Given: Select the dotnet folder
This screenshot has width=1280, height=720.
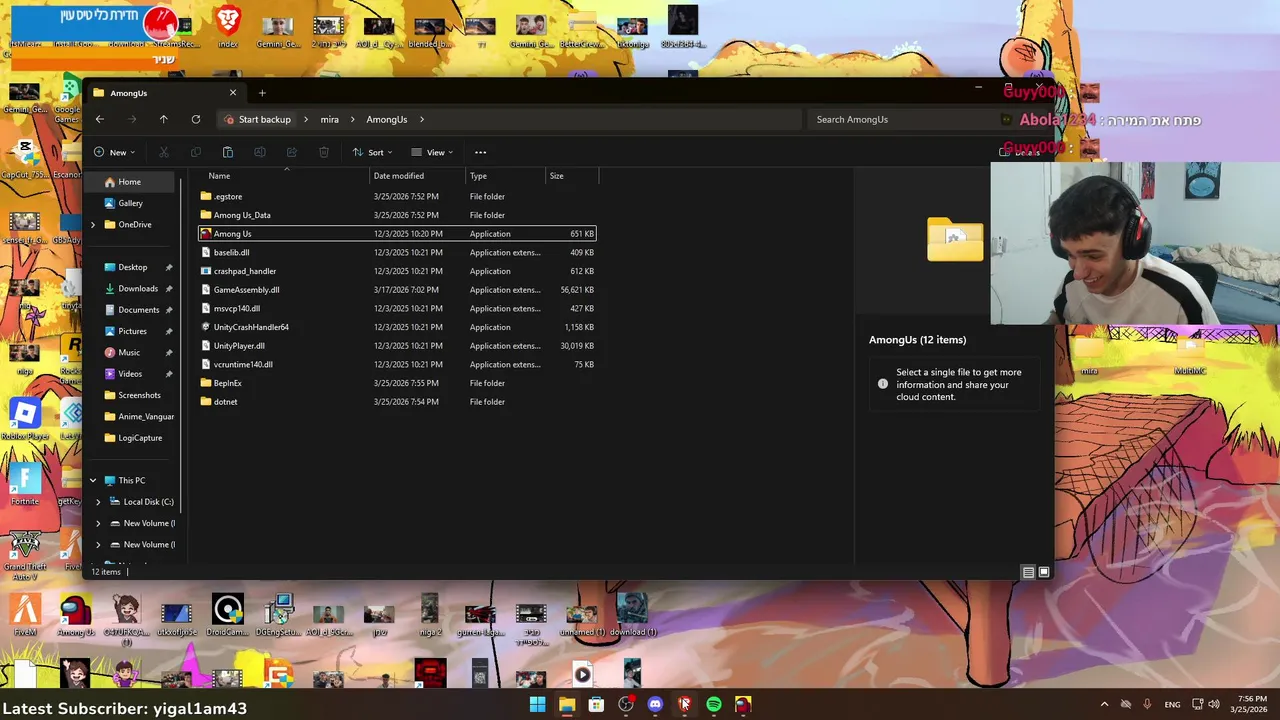Looking at the screenshot, I should [397, 402].
